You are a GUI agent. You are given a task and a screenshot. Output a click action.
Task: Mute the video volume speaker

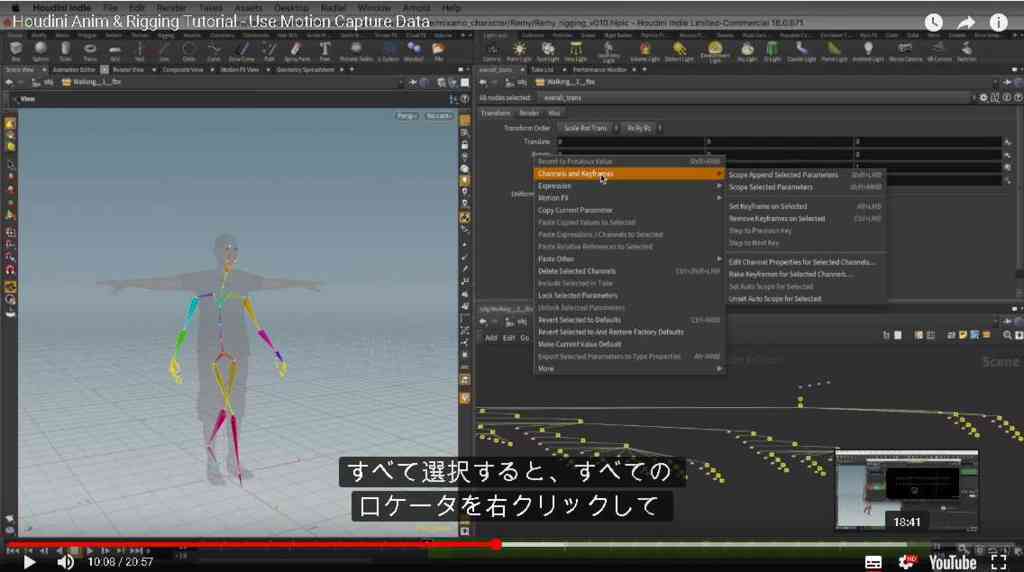[x=65, y=562]
